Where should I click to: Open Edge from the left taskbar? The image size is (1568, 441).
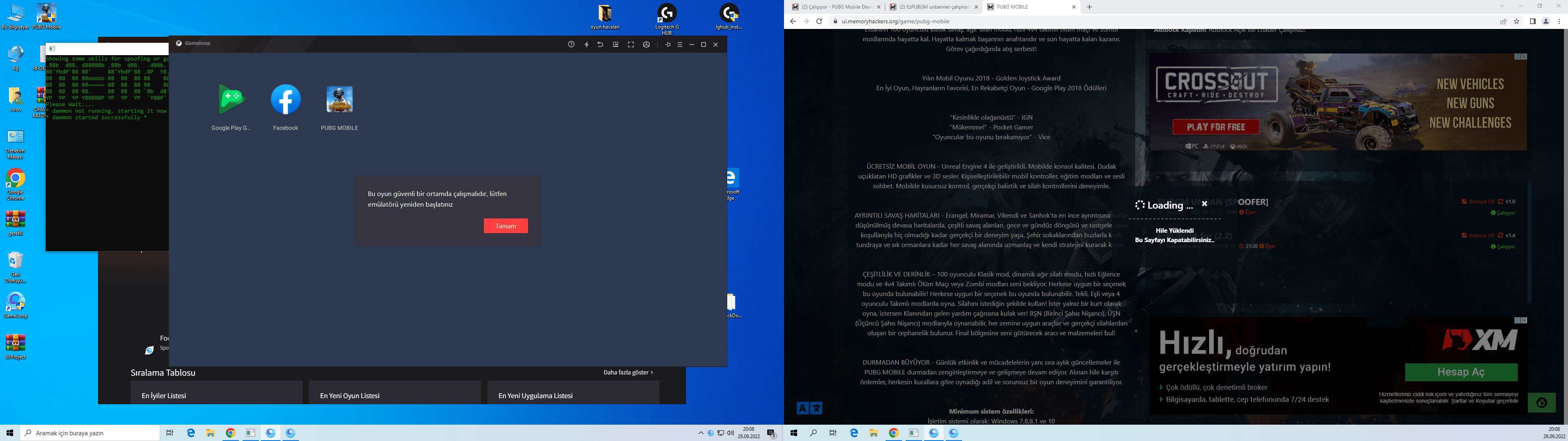tap(191, 433)
